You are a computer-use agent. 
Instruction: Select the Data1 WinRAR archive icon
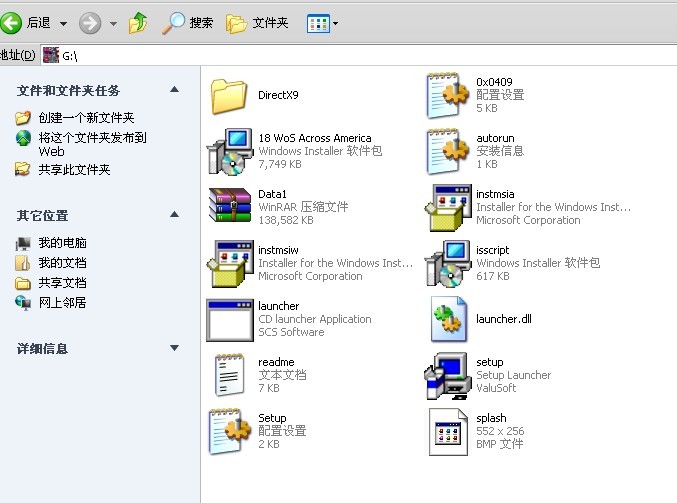230,205
